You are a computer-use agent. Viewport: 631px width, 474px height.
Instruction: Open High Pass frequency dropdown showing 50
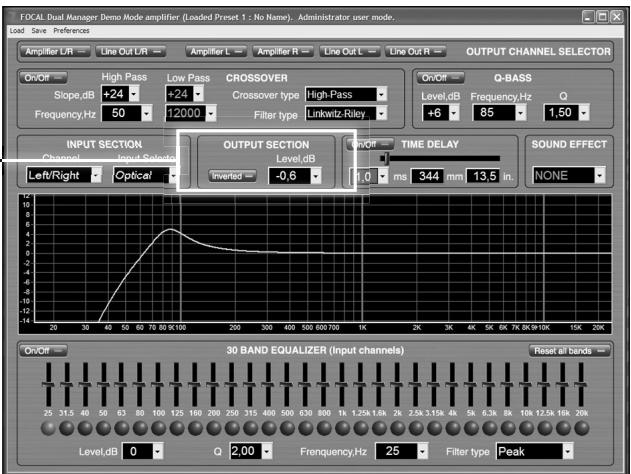click(x=146, y=113)
